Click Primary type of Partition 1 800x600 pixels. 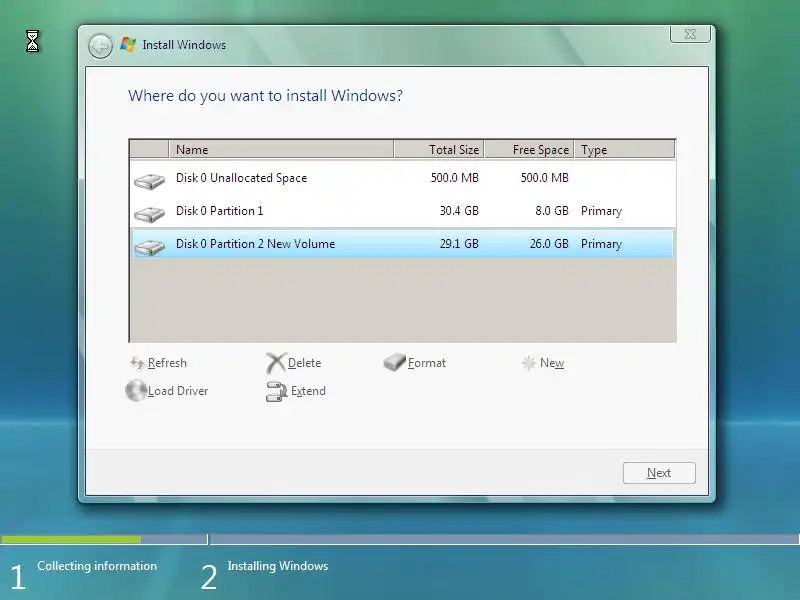pyautogui.click(x=602, y=211)
